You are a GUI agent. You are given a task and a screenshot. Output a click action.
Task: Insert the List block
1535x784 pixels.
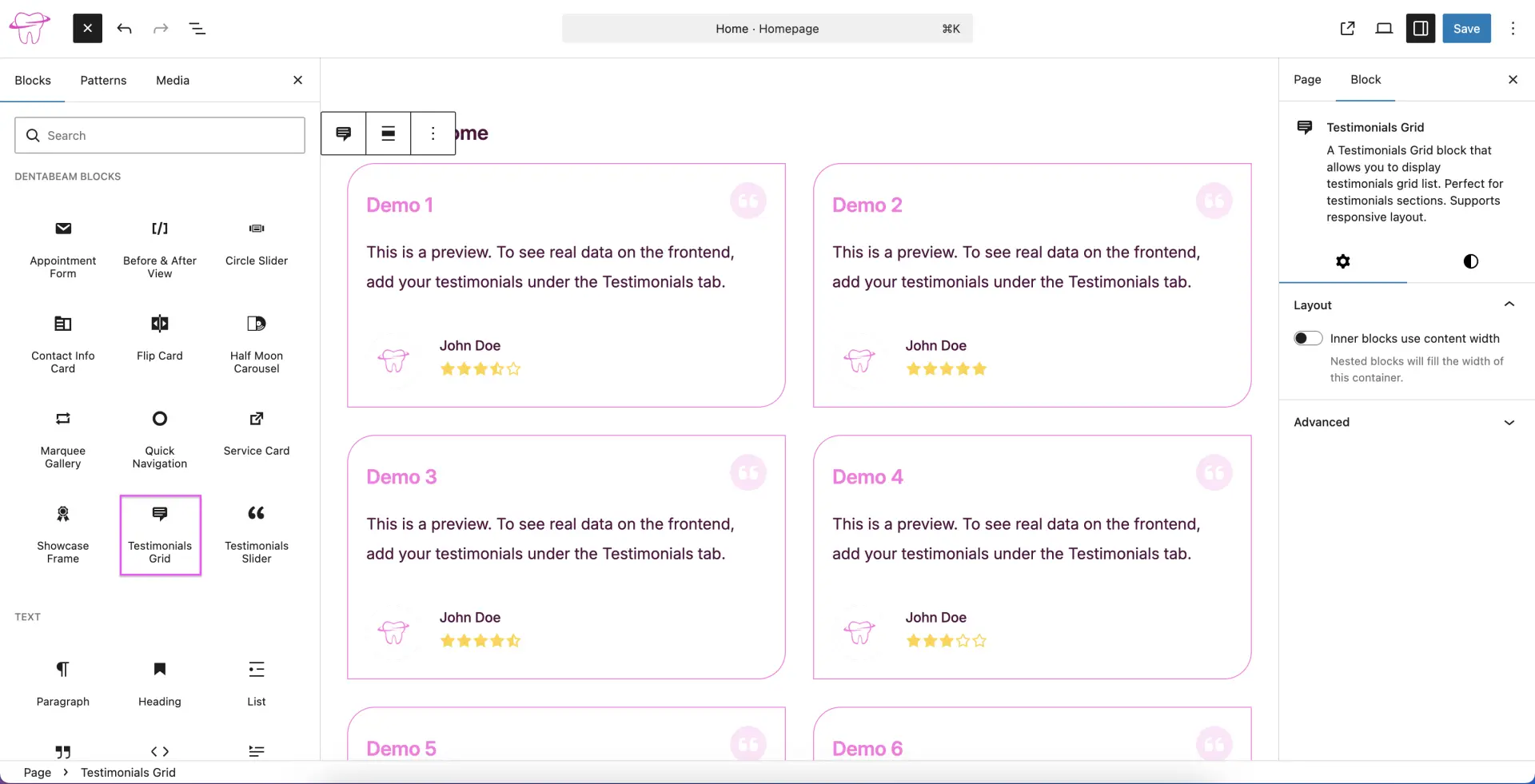coord(257,683)
